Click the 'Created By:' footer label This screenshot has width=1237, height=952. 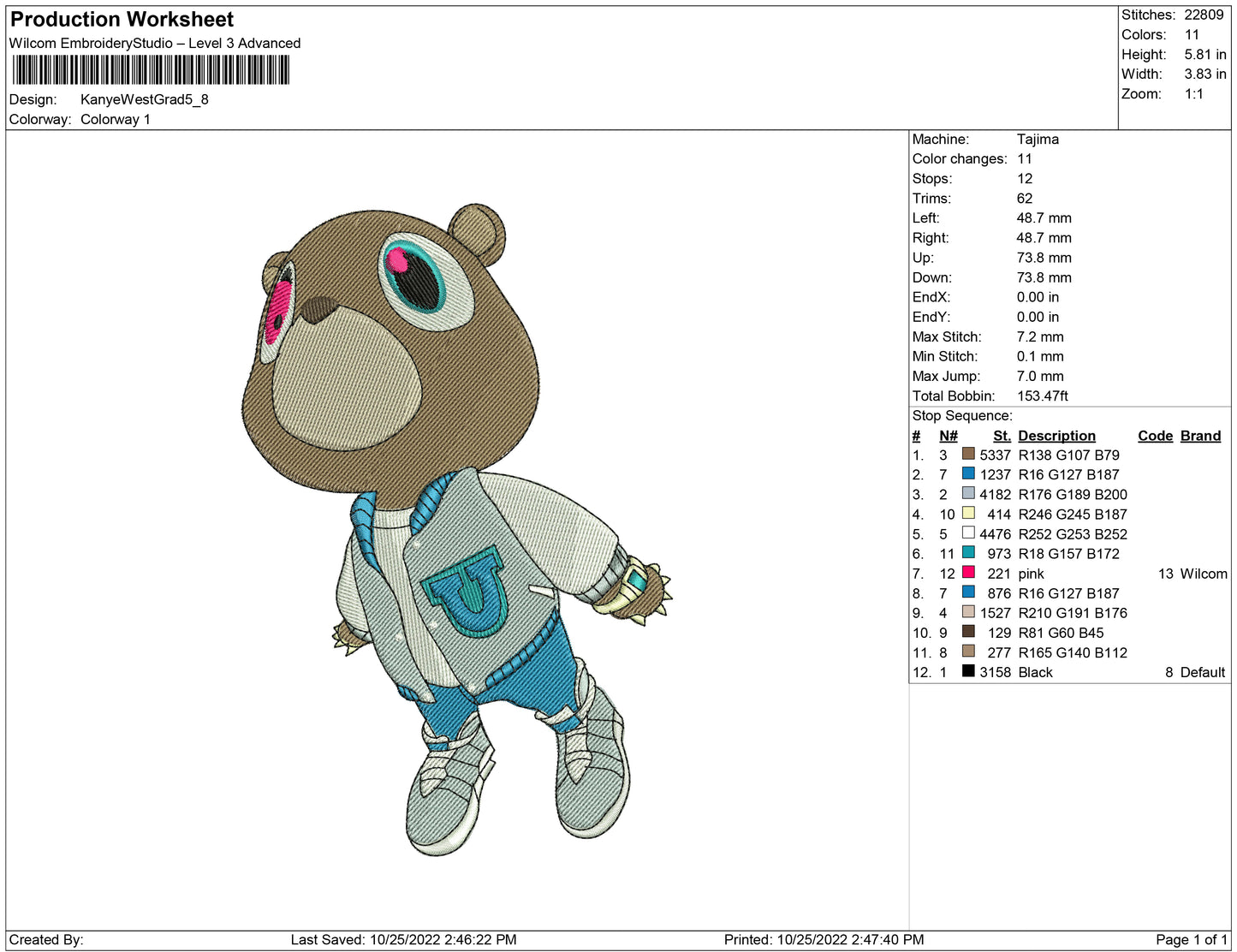tap(46, 939)
